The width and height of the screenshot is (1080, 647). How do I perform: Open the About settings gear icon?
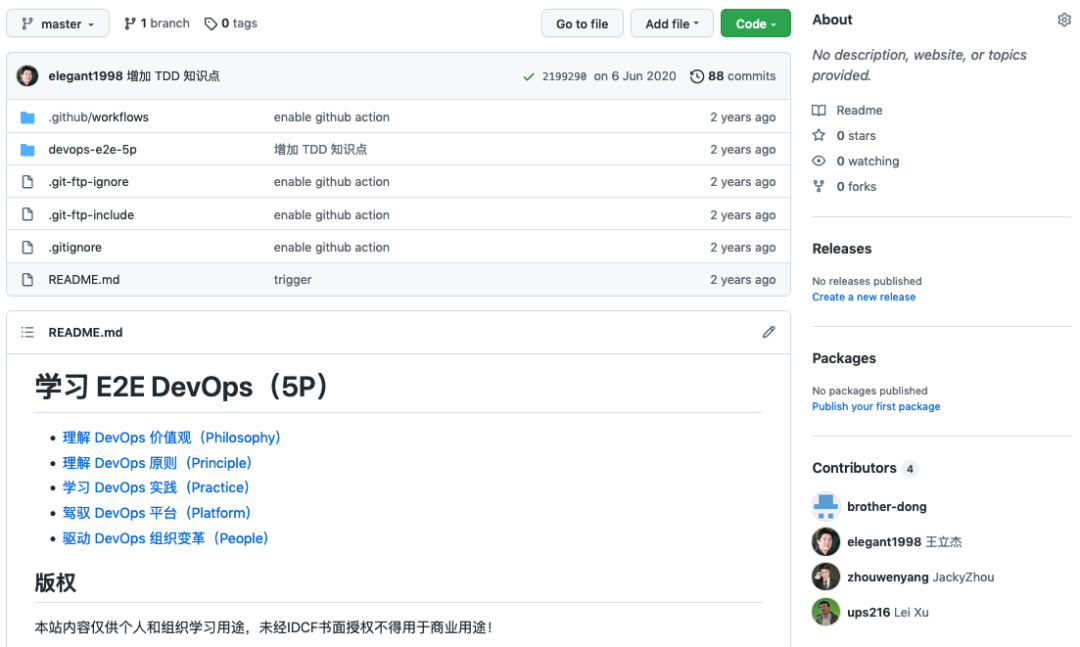(x=1064, y=20)
